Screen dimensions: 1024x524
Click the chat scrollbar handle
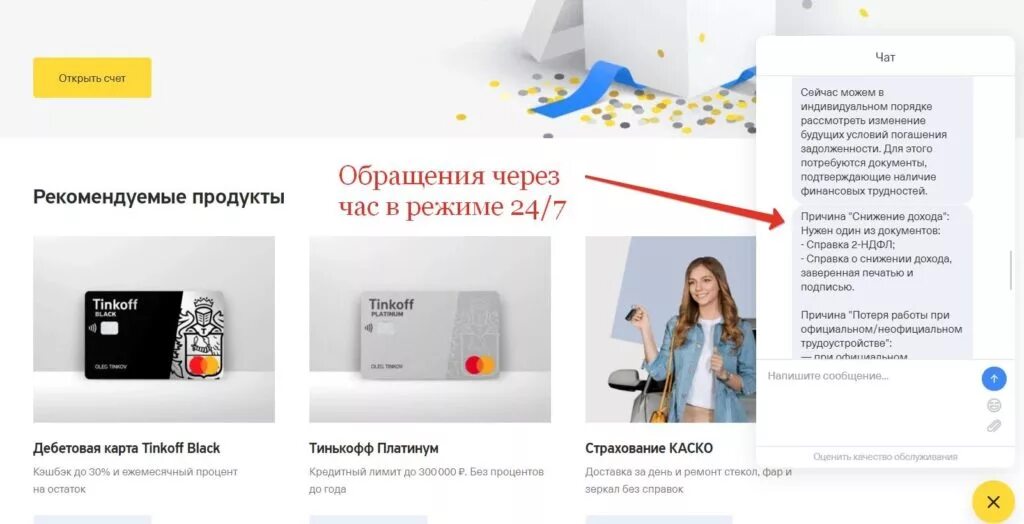1011,270
